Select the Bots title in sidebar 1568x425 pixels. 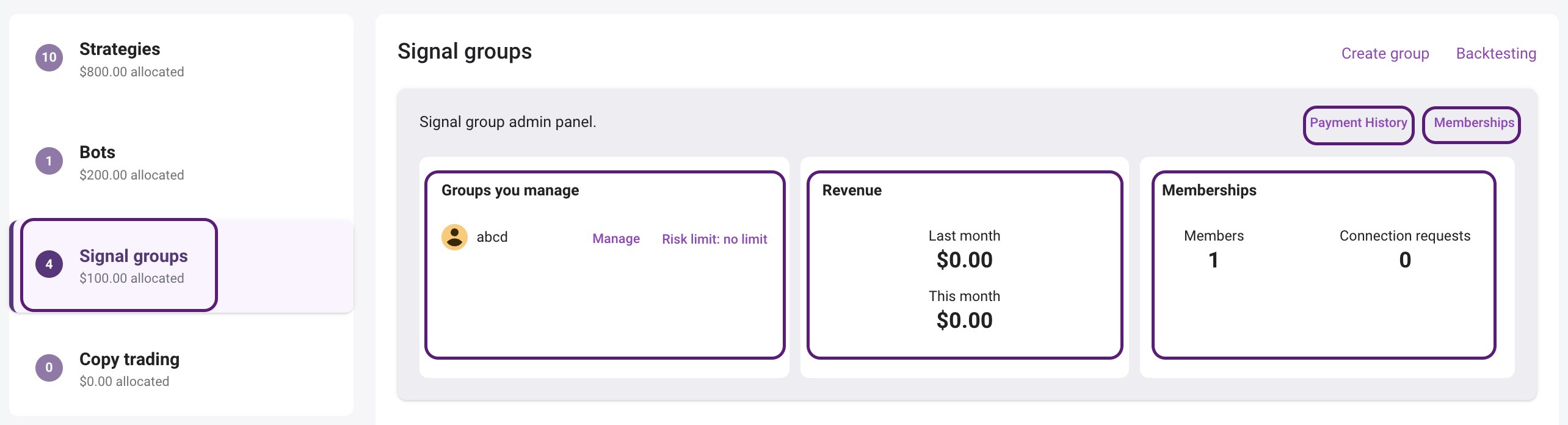97,152
